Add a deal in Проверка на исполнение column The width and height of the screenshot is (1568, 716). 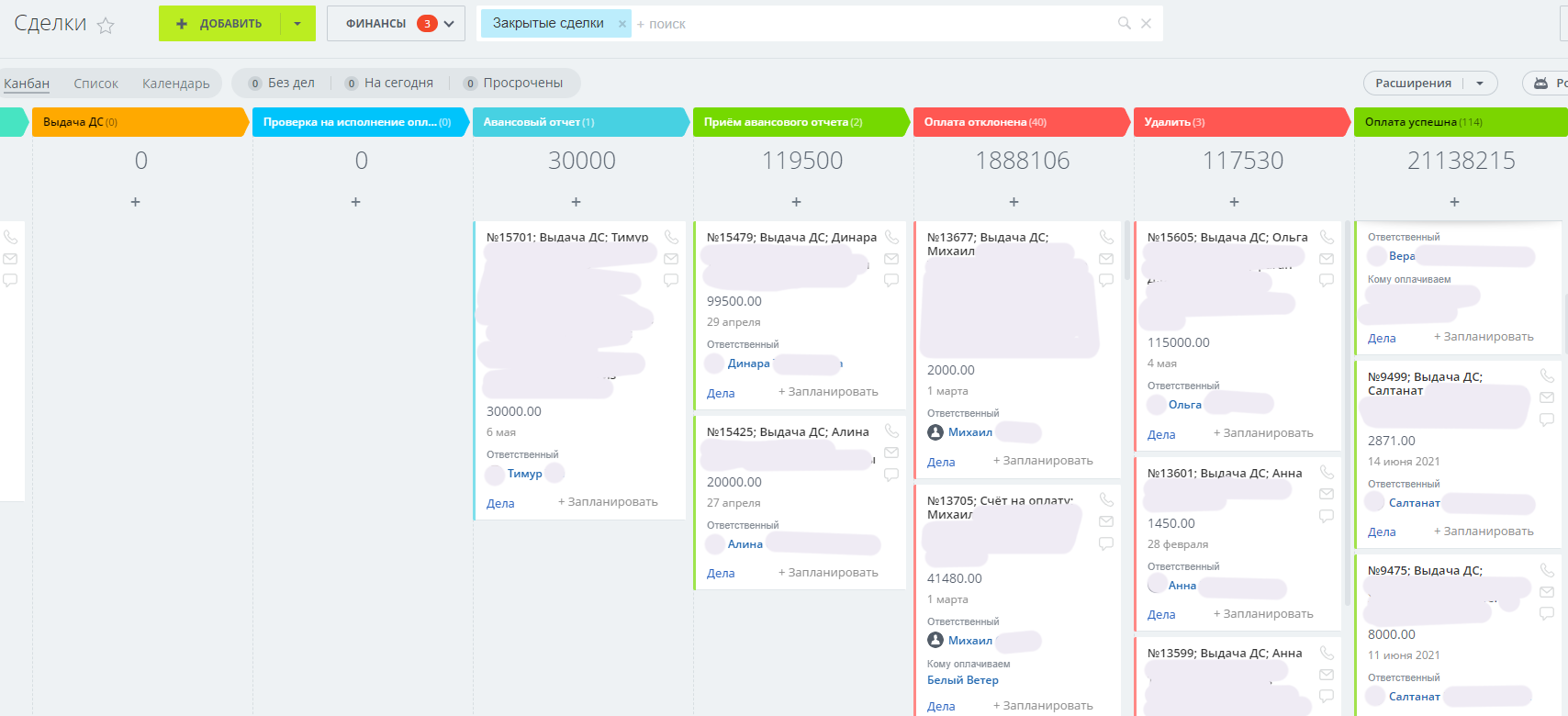(355, 202)
